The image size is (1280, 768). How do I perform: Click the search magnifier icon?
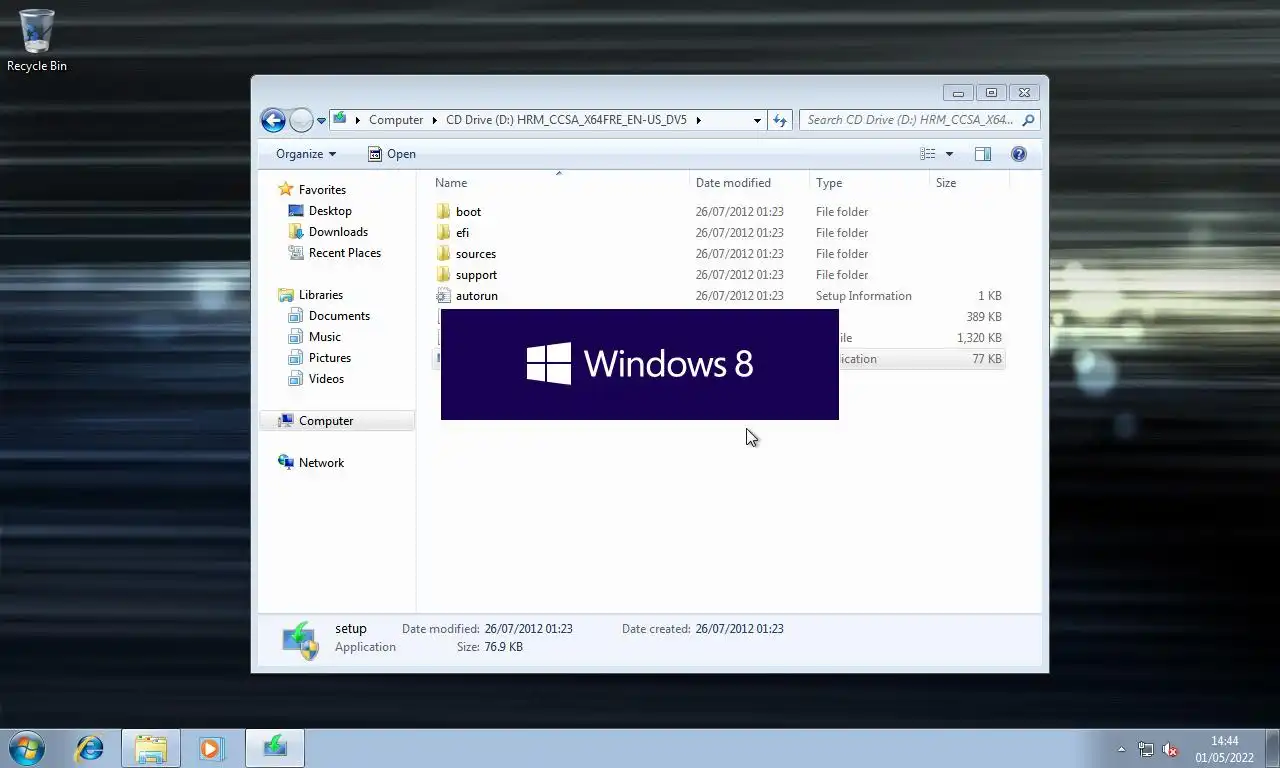click(1029, 120)
